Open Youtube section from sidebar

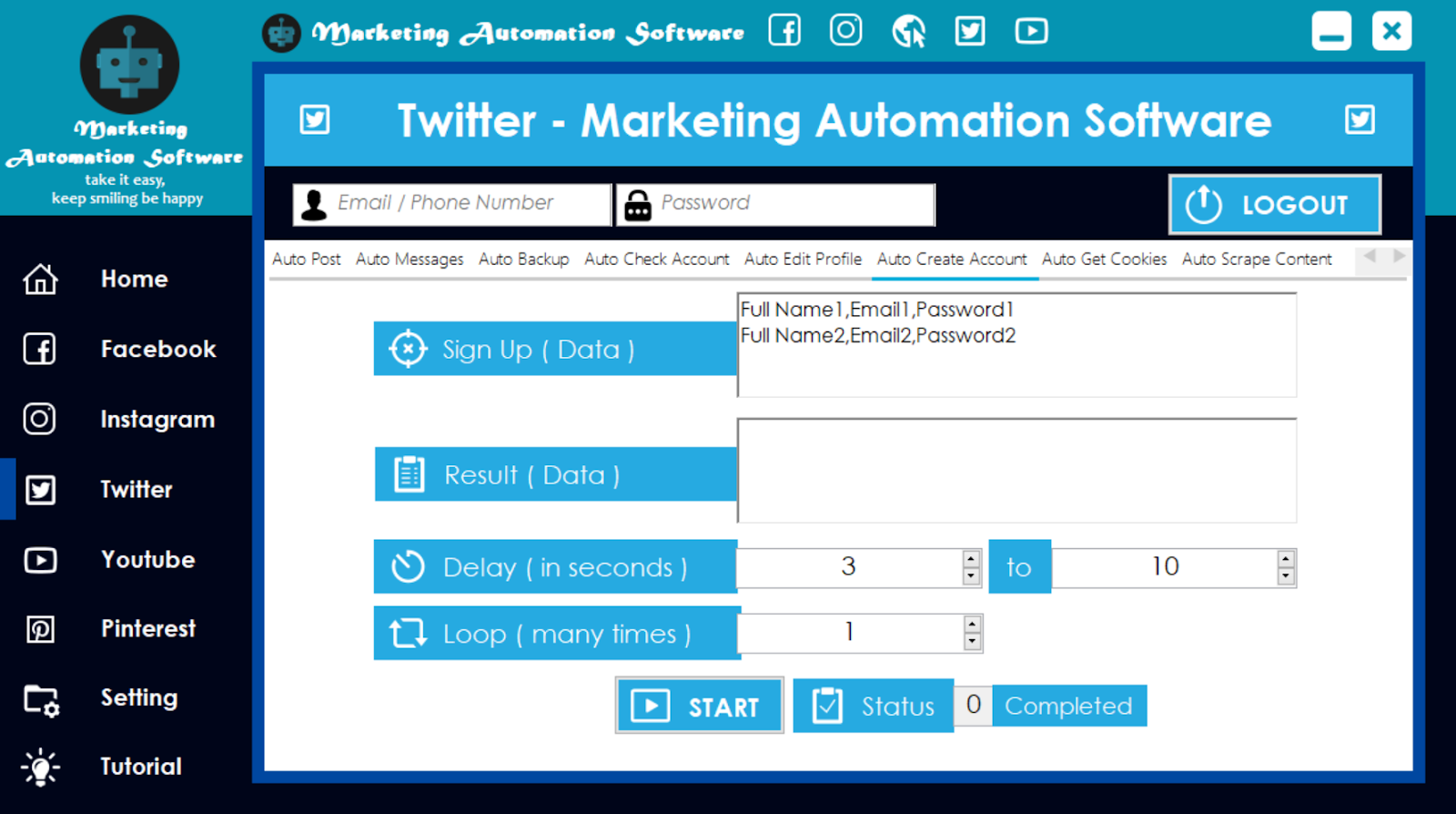click(147, 559)
